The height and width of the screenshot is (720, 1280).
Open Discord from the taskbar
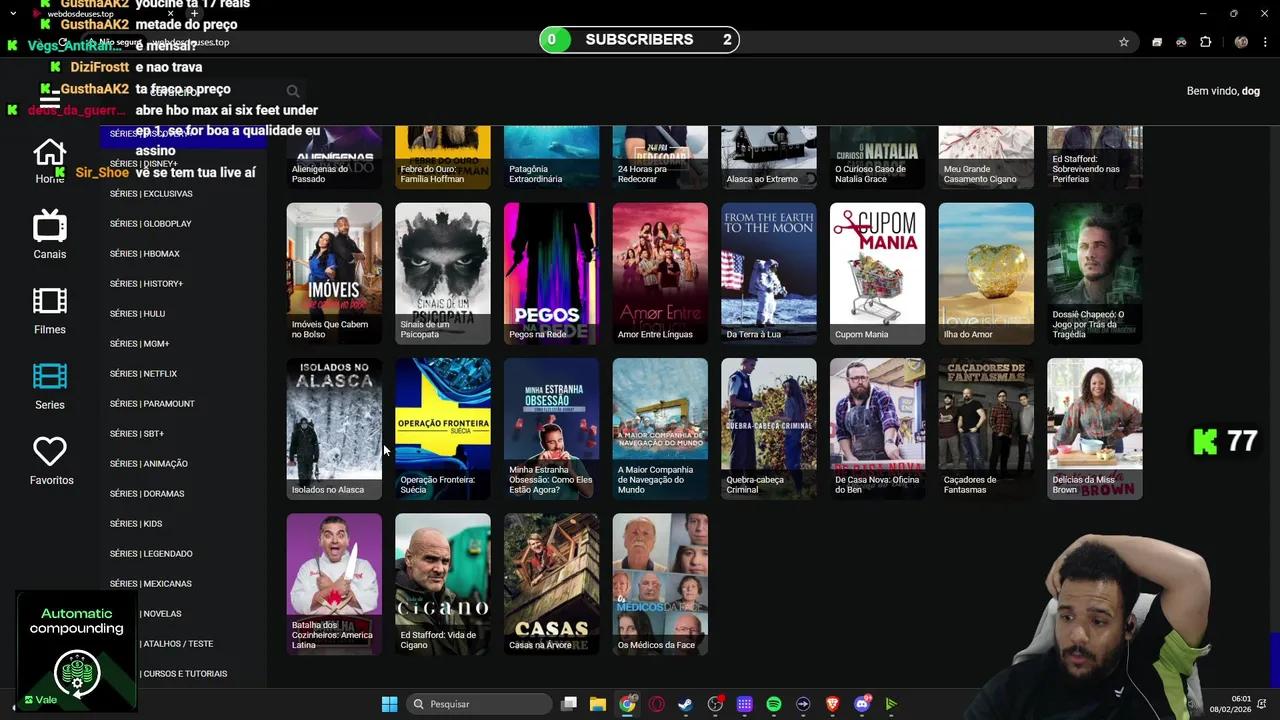click(x=862, y=704)
